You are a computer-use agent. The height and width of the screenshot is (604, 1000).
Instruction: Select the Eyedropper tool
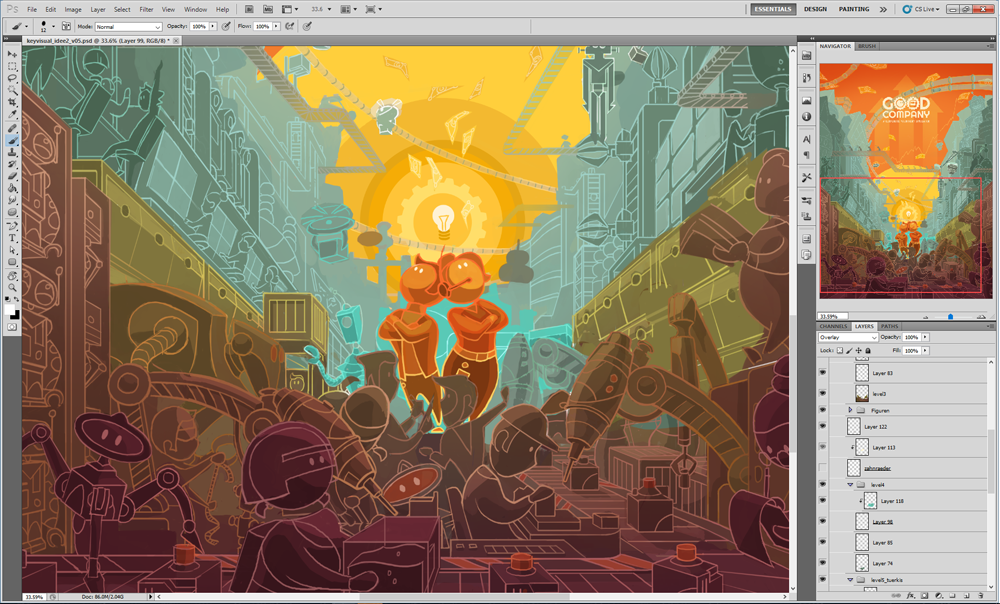click(12, 115)
